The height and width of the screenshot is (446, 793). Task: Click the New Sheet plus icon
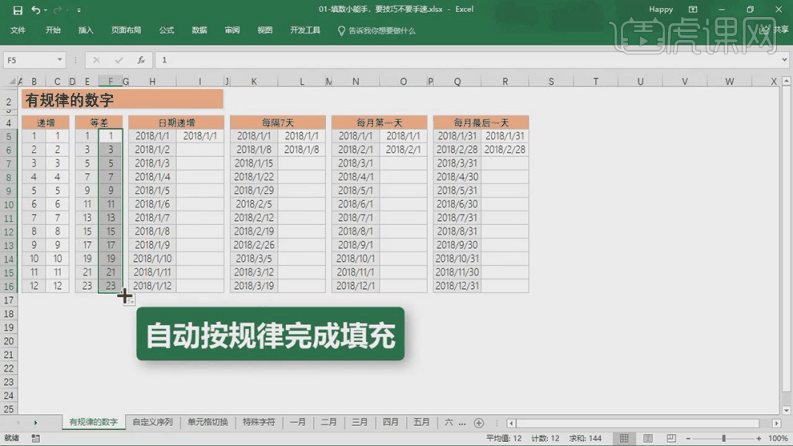pos(479,423)
